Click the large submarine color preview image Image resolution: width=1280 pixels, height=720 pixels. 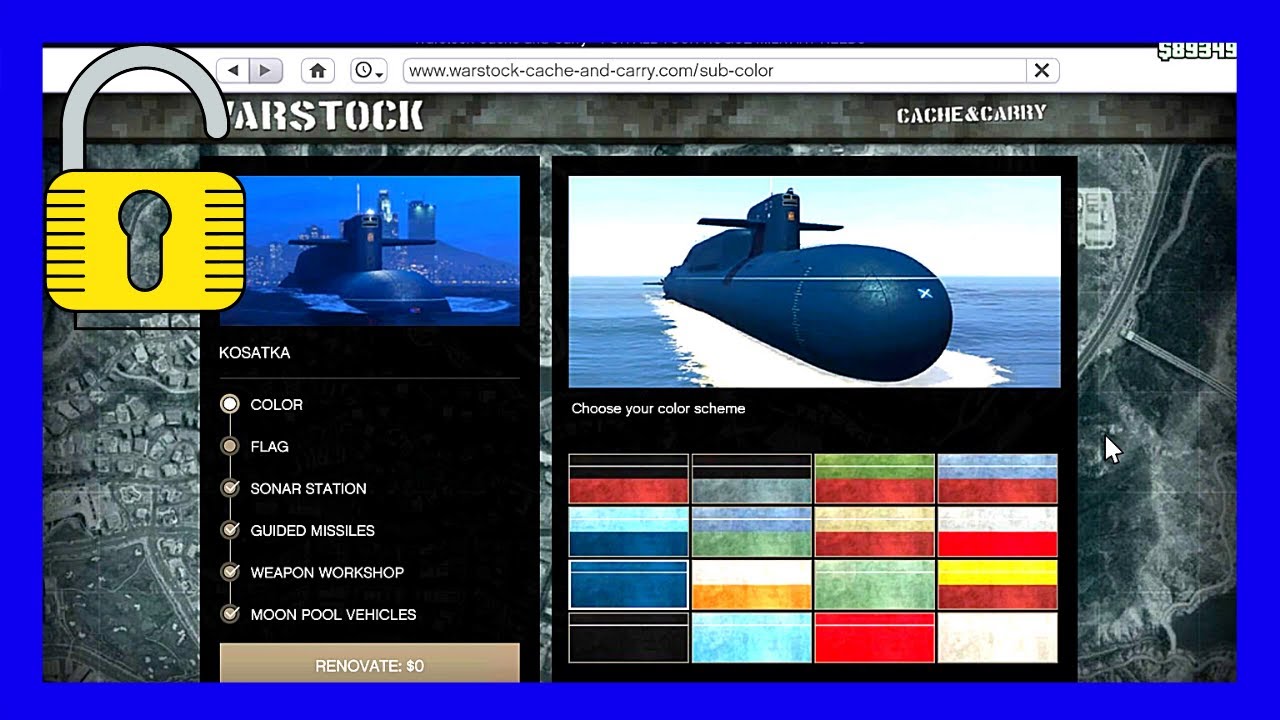tap(814, 282)
